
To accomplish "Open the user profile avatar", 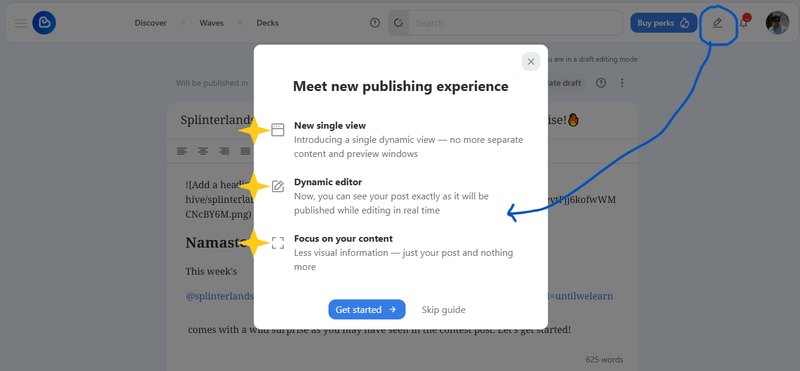I will (777, 23).
